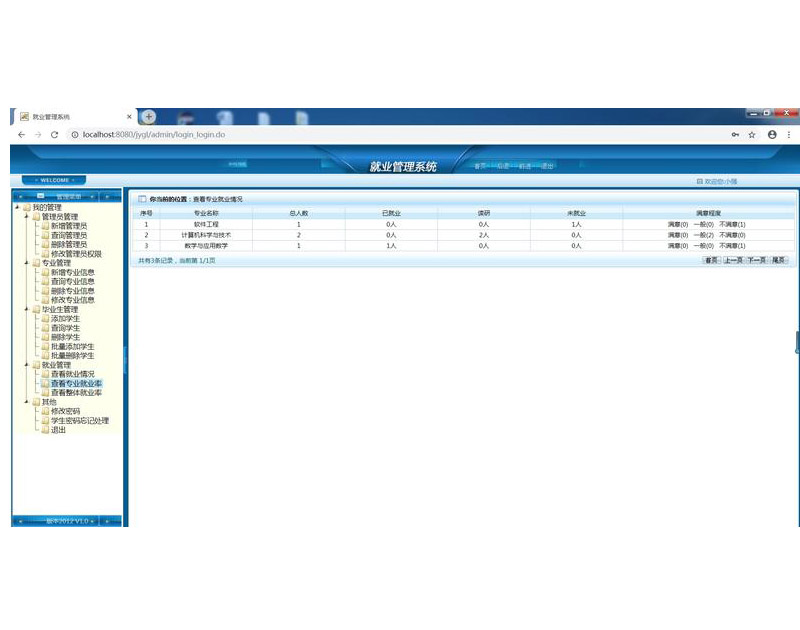Open 新增专业信息 from the tree menu

73,272
